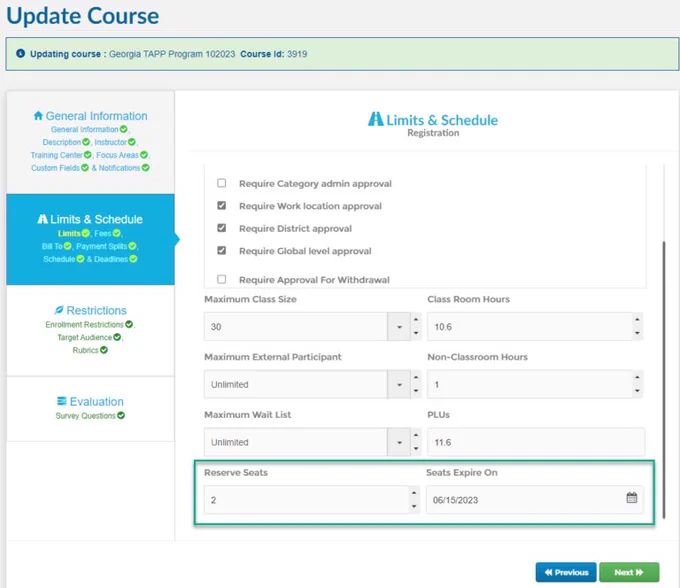Open the Seats Expire On calendar icon
The height and width of the screenshot is (588, 680).
point(631,497)
